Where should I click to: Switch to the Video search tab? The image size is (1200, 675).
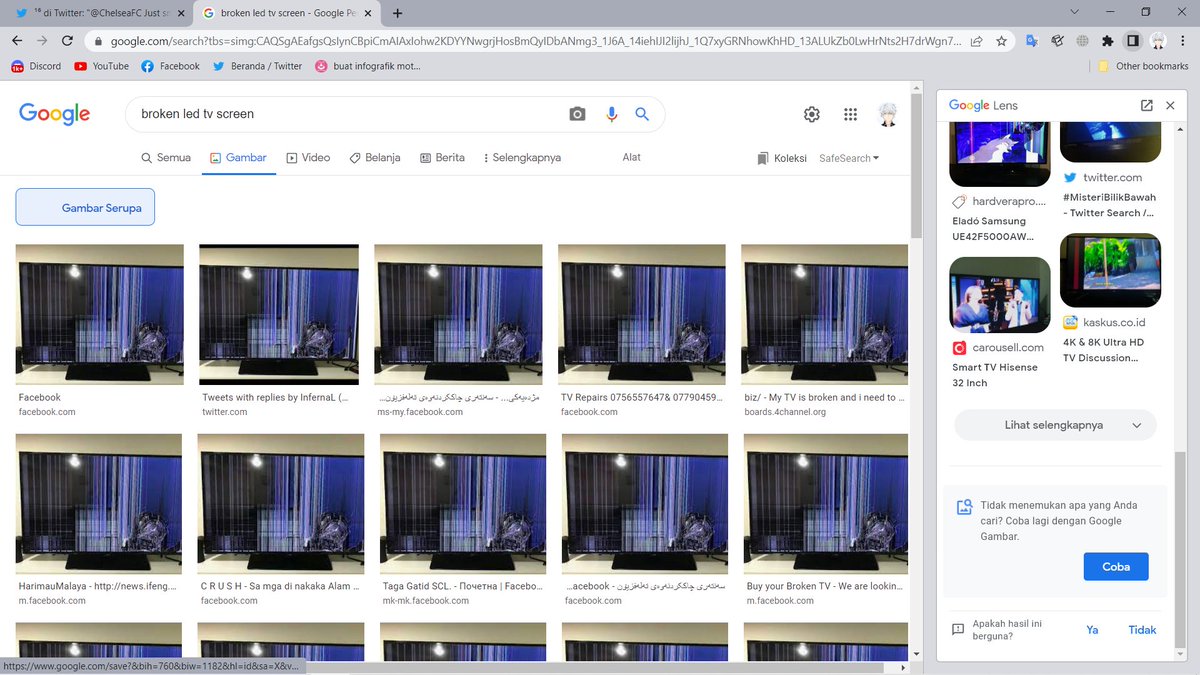pyautogui.click(x=308, y=158)
